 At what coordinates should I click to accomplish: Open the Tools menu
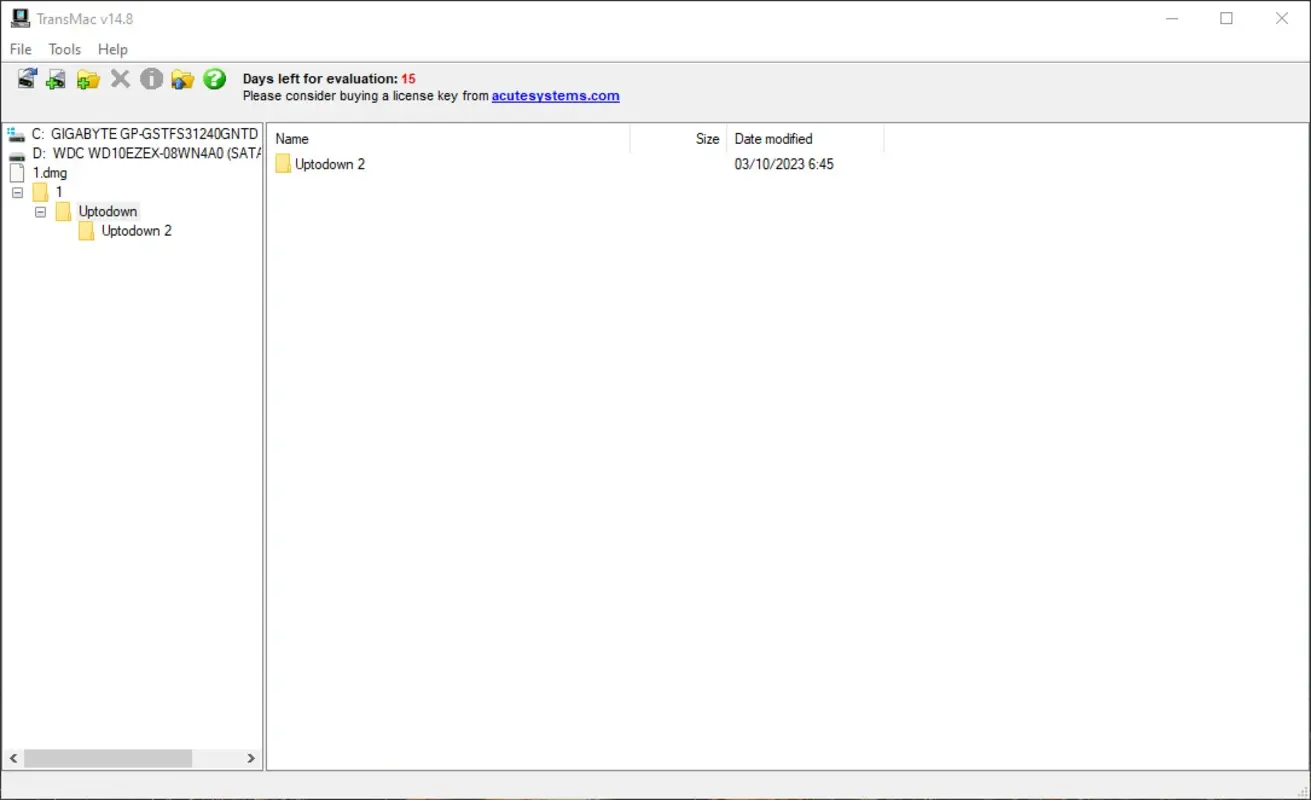pyautogui.click(x=64, y=49)
